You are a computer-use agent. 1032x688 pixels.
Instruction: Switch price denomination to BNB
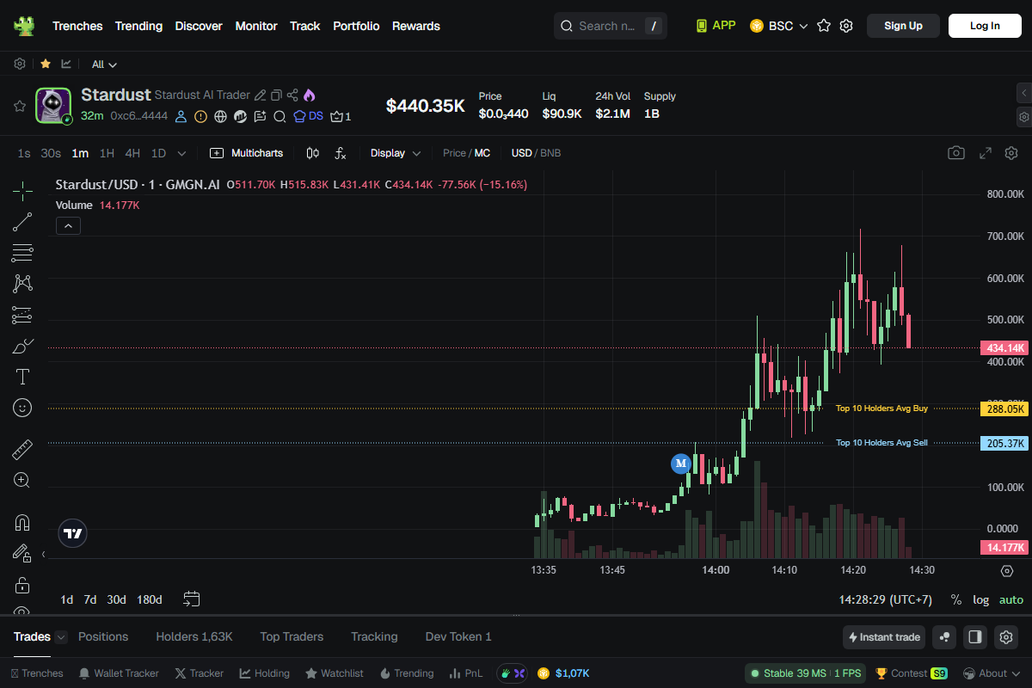pyautogui.click(x=550, y=153)
